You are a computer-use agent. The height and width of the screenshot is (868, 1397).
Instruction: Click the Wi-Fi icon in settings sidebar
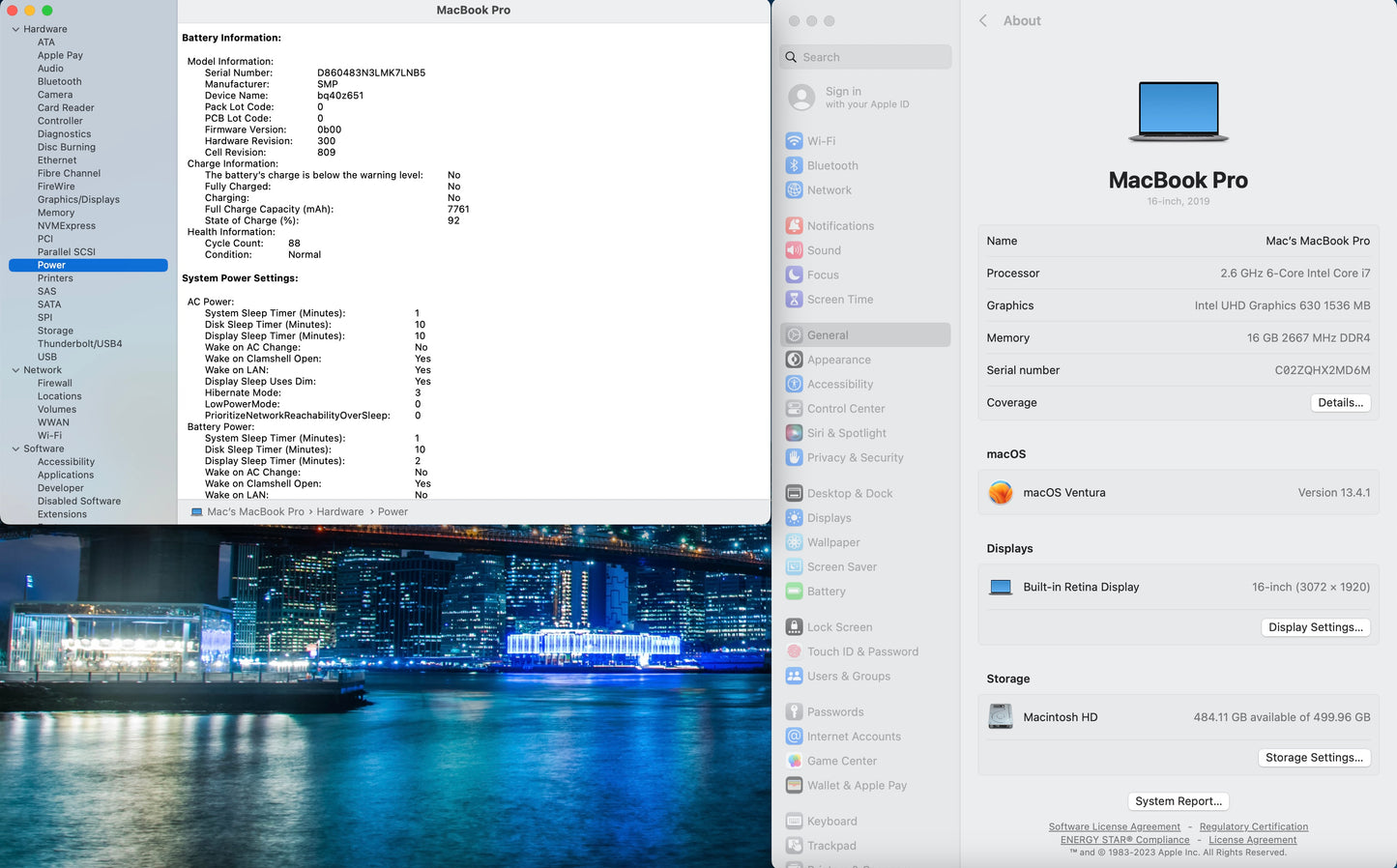point(794,141)
